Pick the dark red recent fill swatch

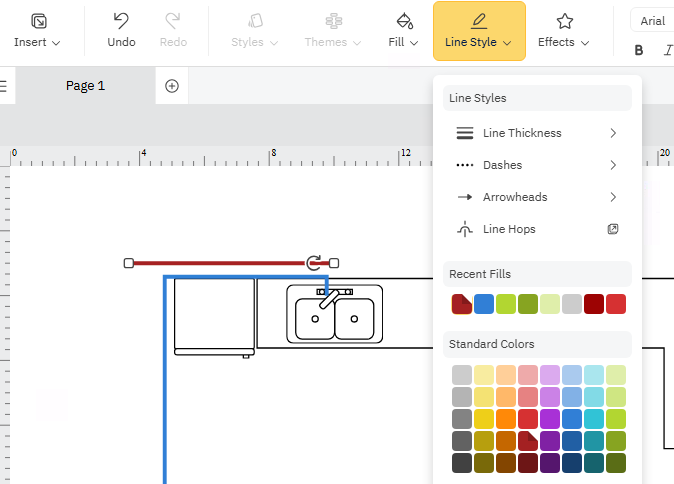point(594,304)
